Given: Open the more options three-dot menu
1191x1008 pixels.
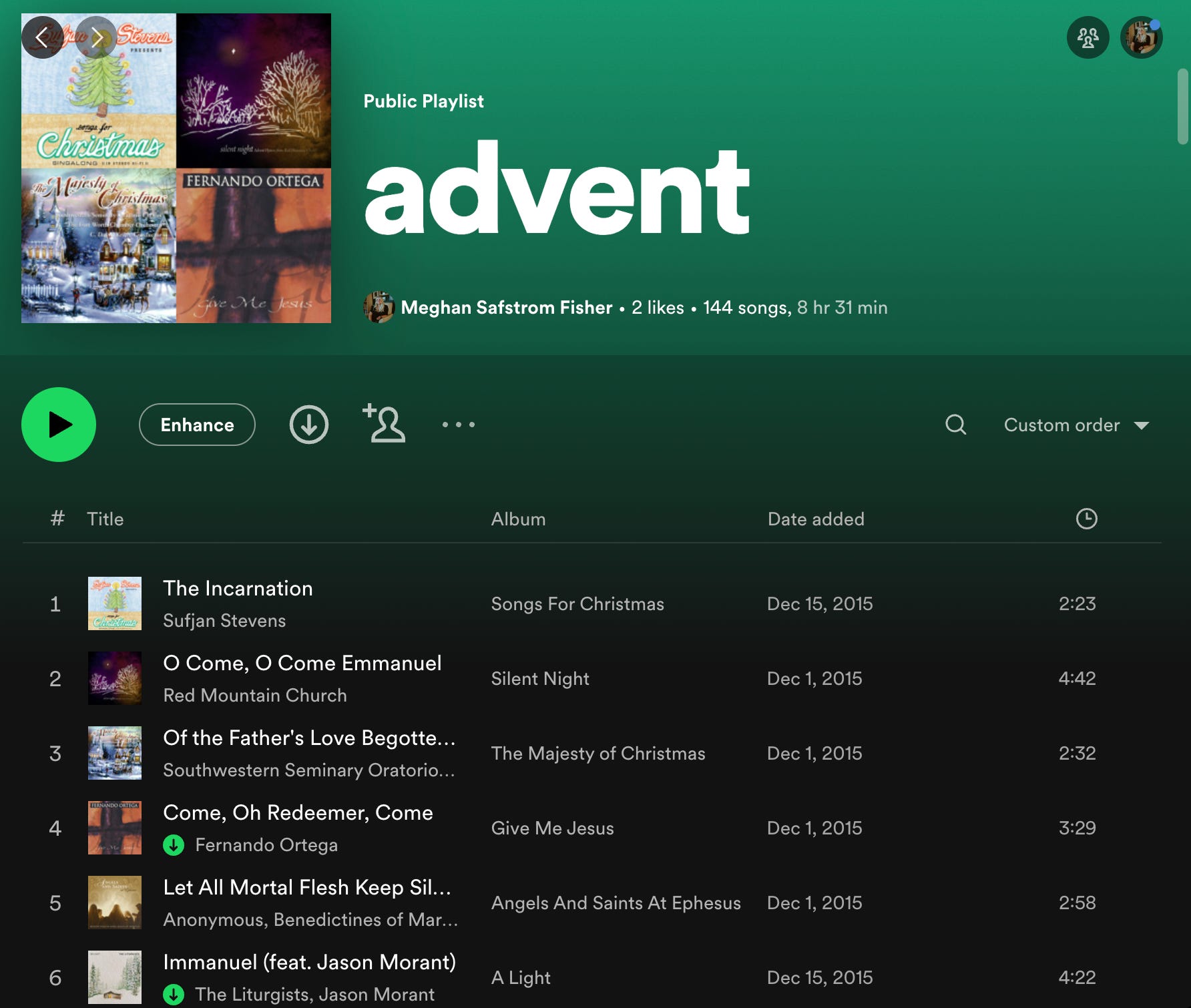Looking at the screenshot, I should click(459, 425).
